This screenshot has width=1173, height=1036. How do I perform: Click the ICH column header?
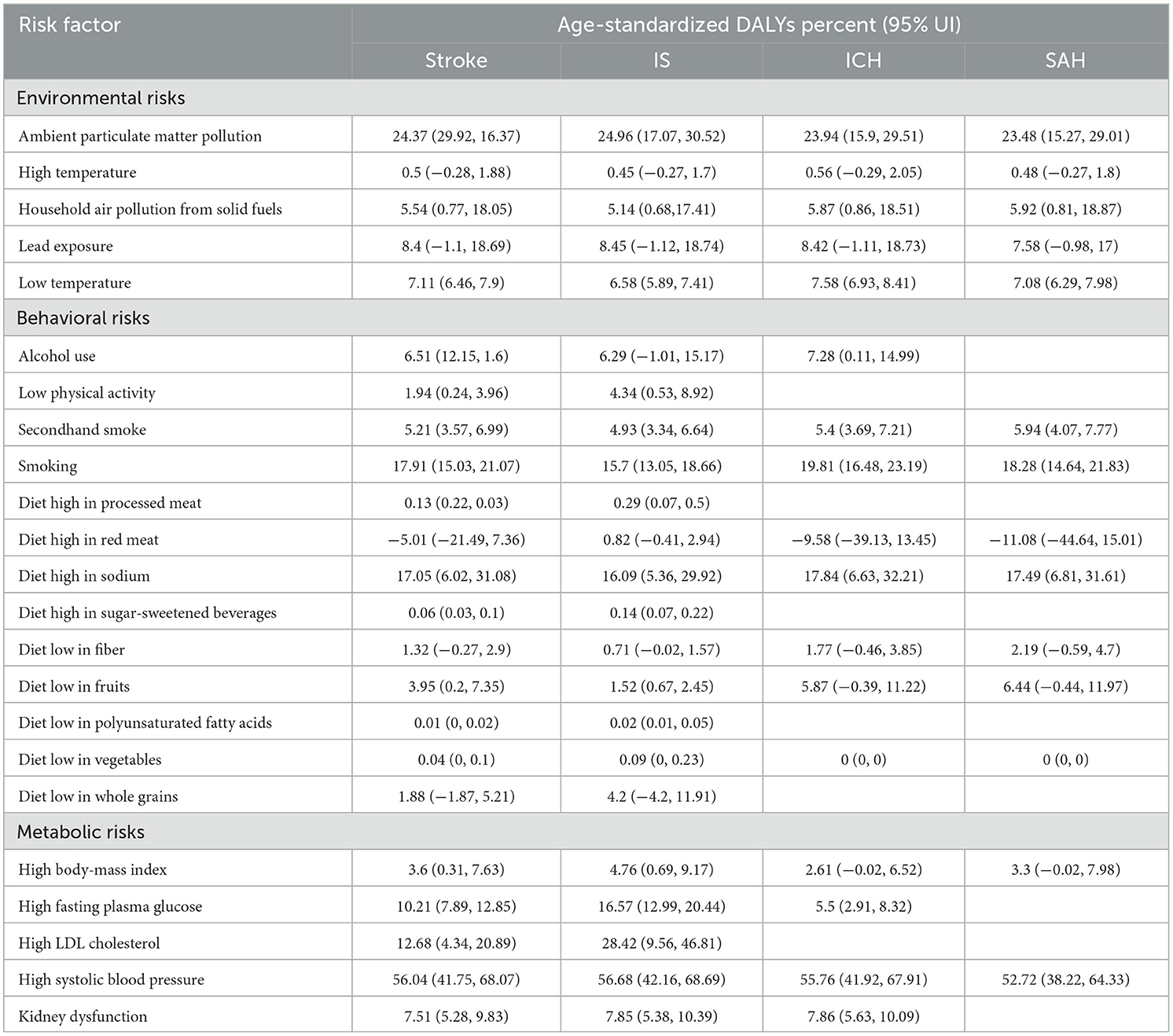pos(863,61)
